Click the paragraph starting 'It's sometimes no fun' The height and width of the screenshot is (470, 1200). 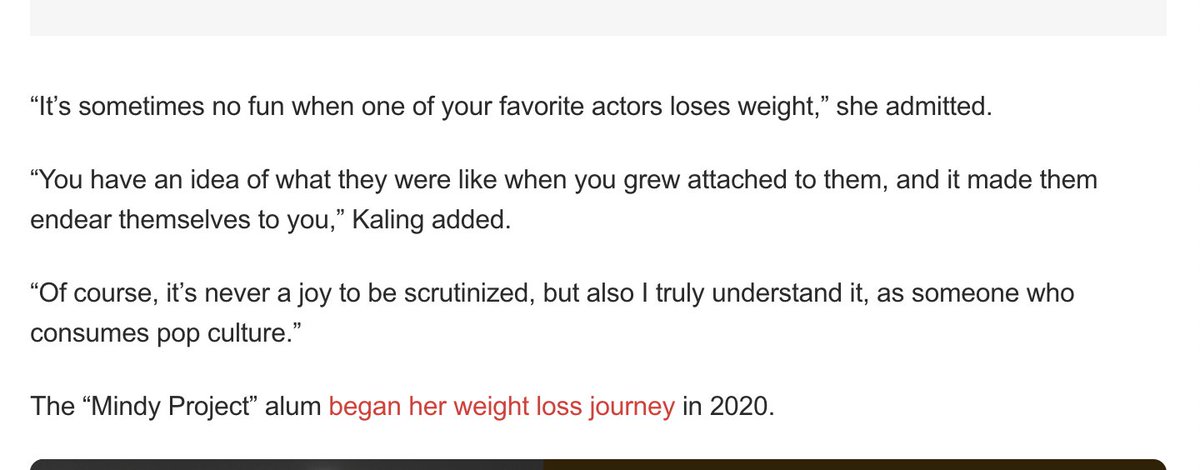point(511,107)
